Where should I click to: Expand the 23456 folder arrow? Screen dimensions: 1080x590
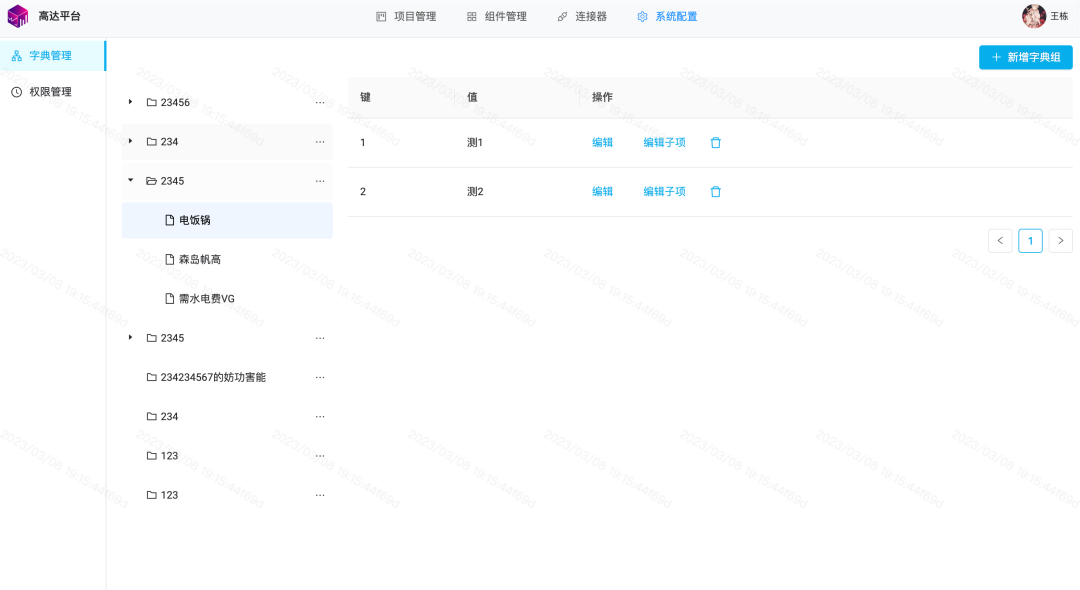pos(130,102)
